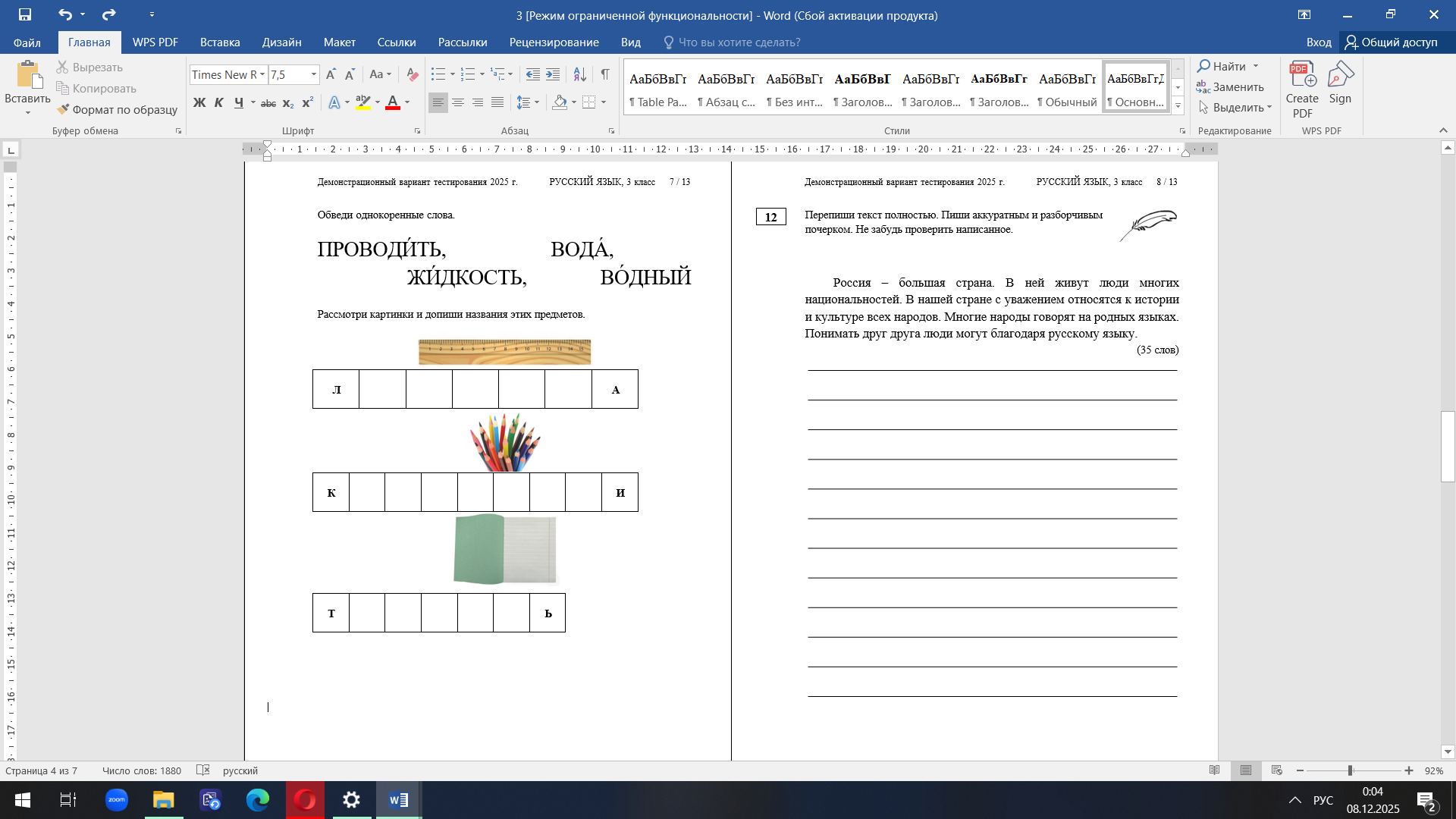Click the save floppy disk icon
Screen dimensions: 1456x819
(x=25, y=14)
